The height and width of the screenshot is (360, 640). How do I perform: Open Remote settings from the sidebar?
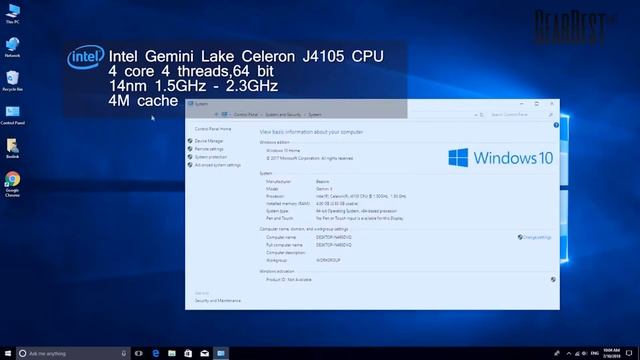point(209,149)
